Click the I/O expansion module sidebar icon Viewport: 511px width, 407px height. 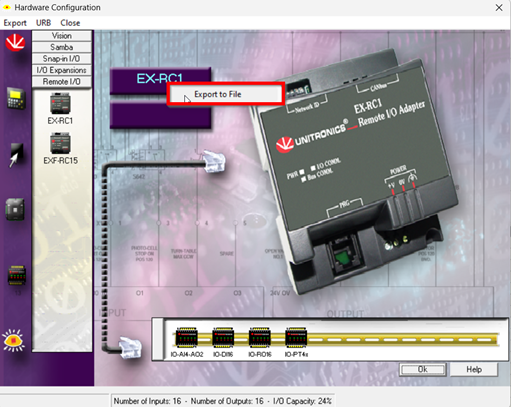pyautogui.click(x=17, y=276)
